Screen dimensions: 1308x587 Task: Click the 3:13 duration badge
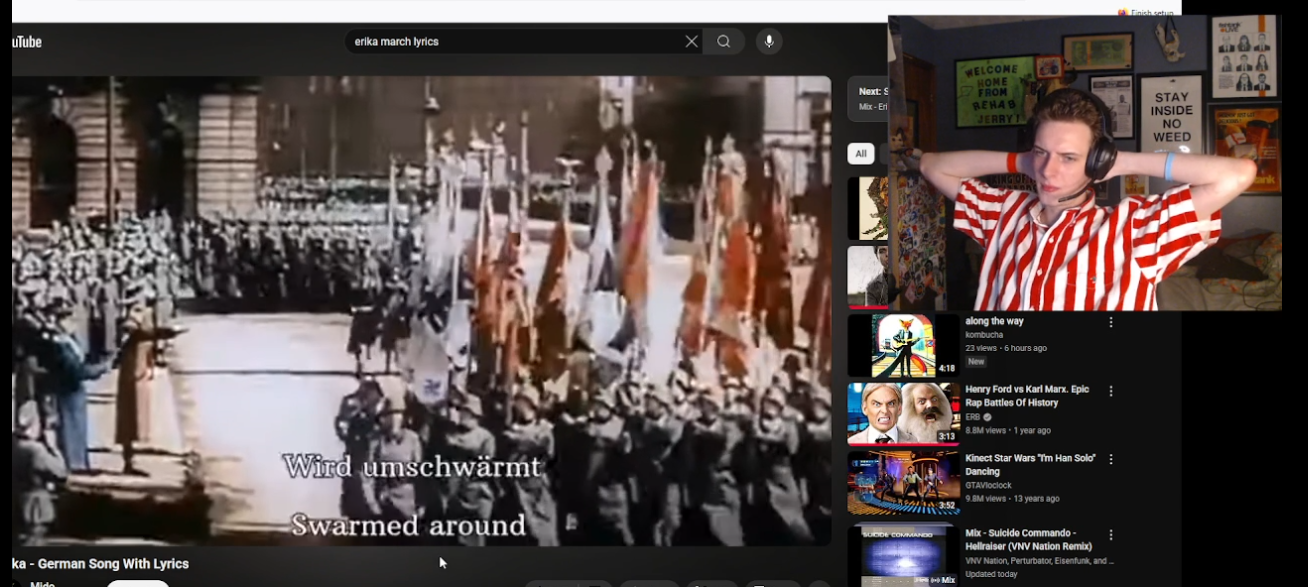947,437
